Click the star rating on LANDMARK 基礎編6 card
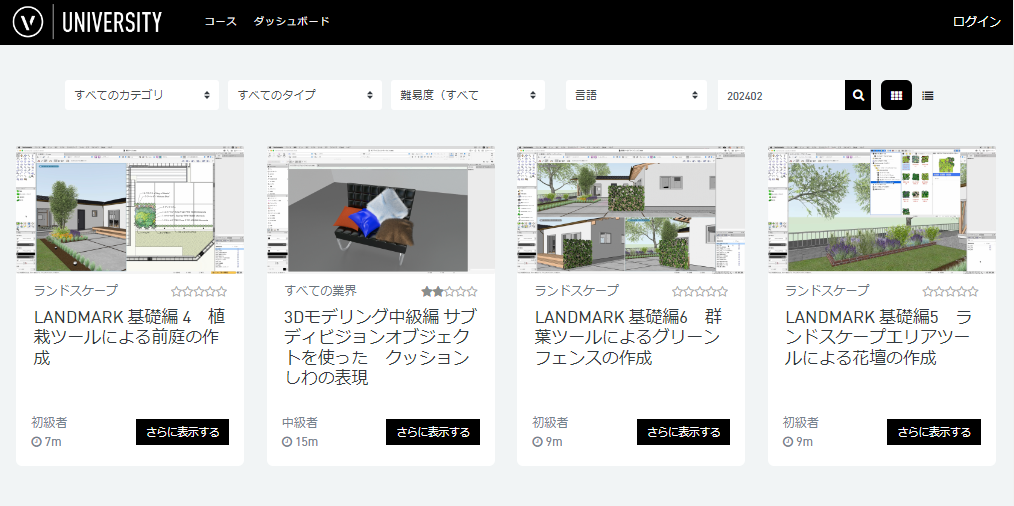The height and width of the screenshot is (506, 1014). pyautogui.click(x=700, y=291)
